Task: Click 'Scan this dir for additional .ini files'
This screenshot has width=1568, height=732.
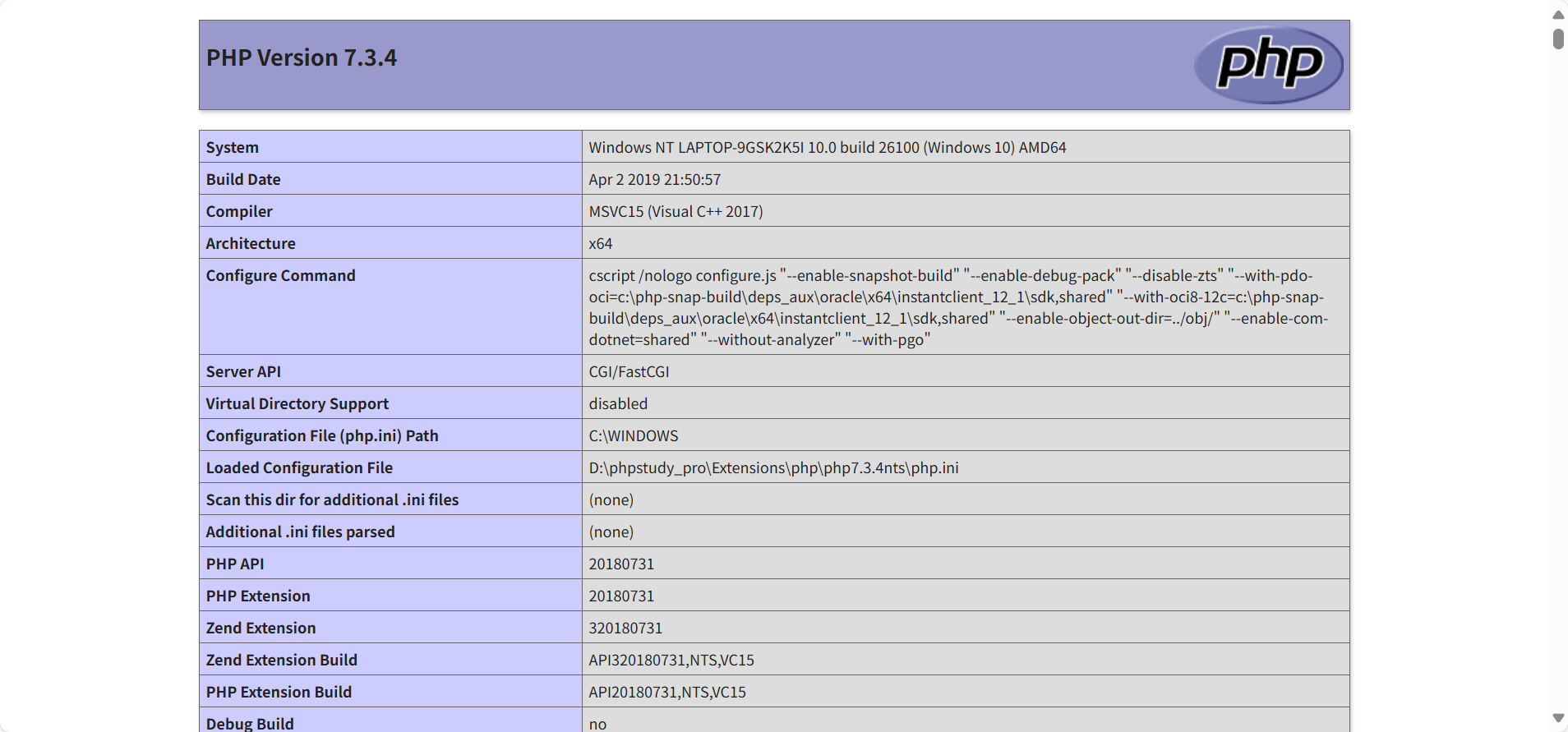Action: pos(333,500)
